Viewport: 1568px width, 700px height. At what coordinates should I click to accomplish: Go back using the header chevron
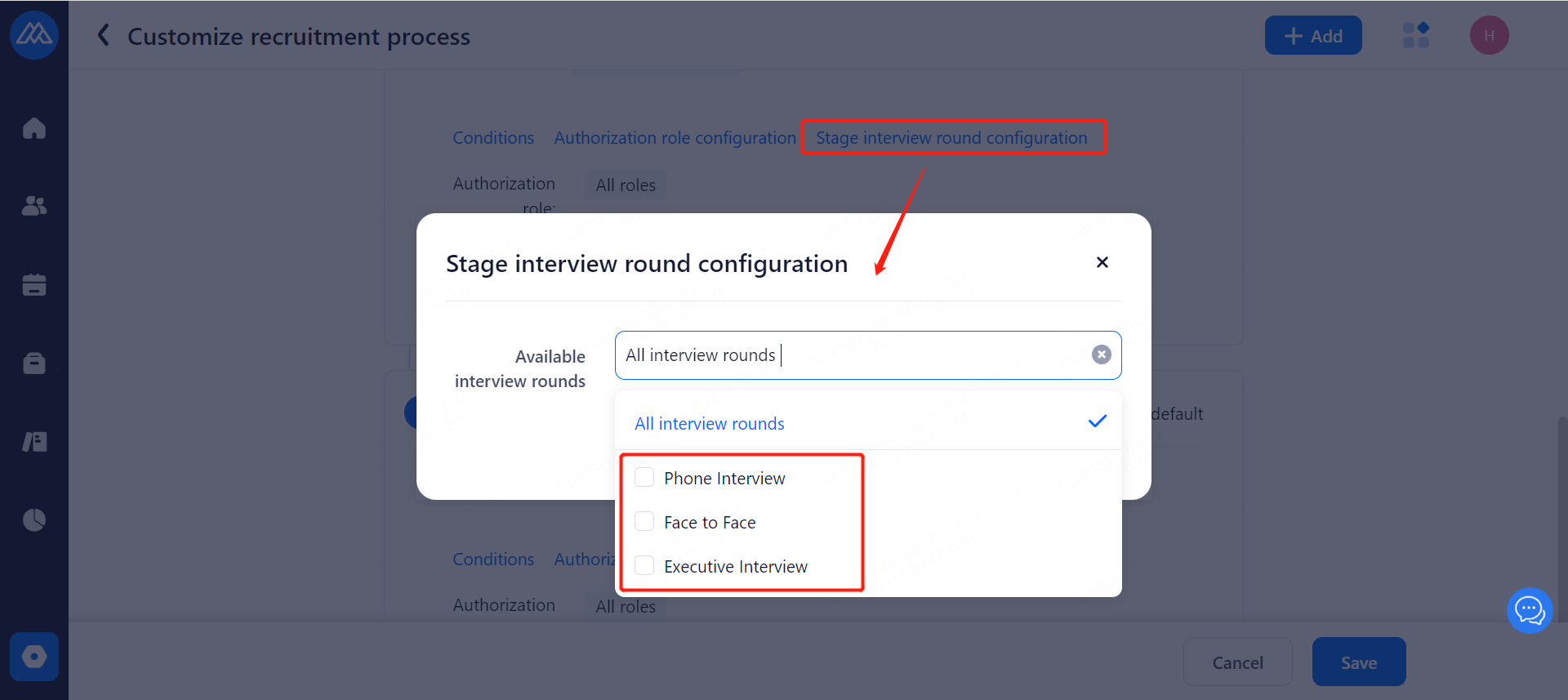[x=104, y=35]
